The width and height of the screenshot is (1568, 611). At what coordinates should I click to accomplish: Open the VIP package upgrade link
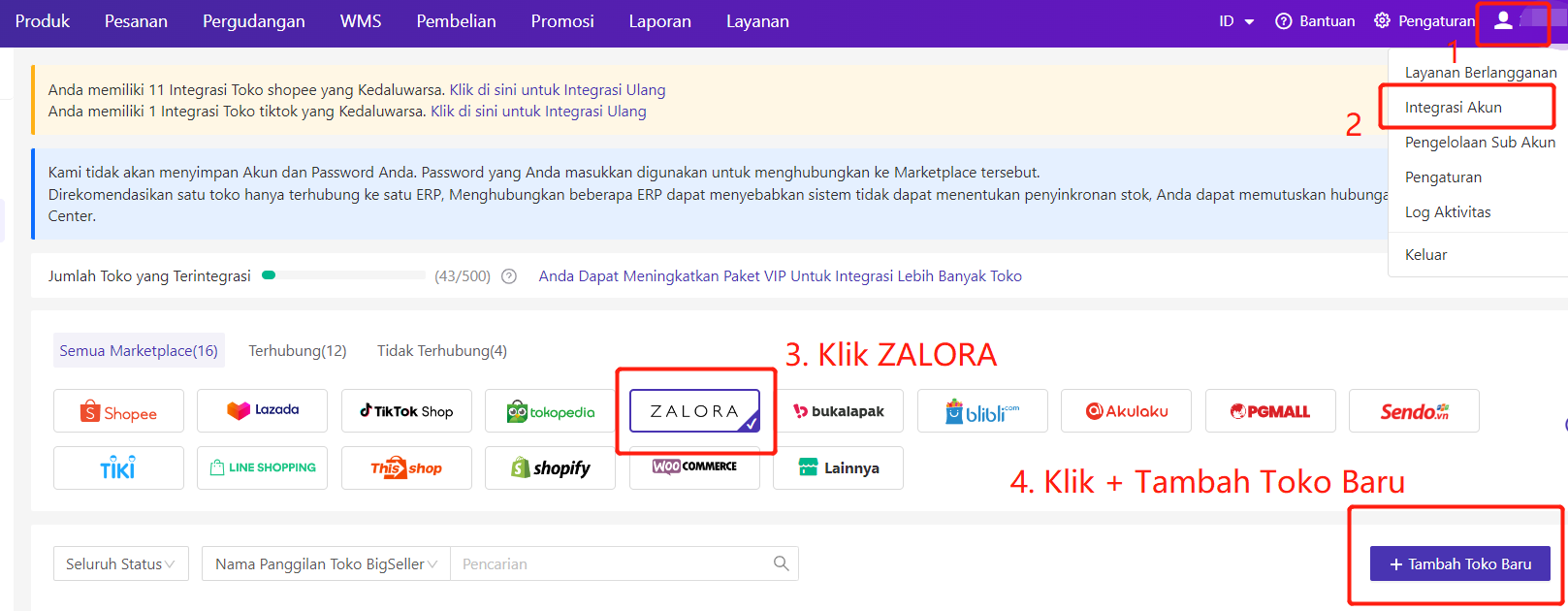pyautogui.click(x=781, y=276)
